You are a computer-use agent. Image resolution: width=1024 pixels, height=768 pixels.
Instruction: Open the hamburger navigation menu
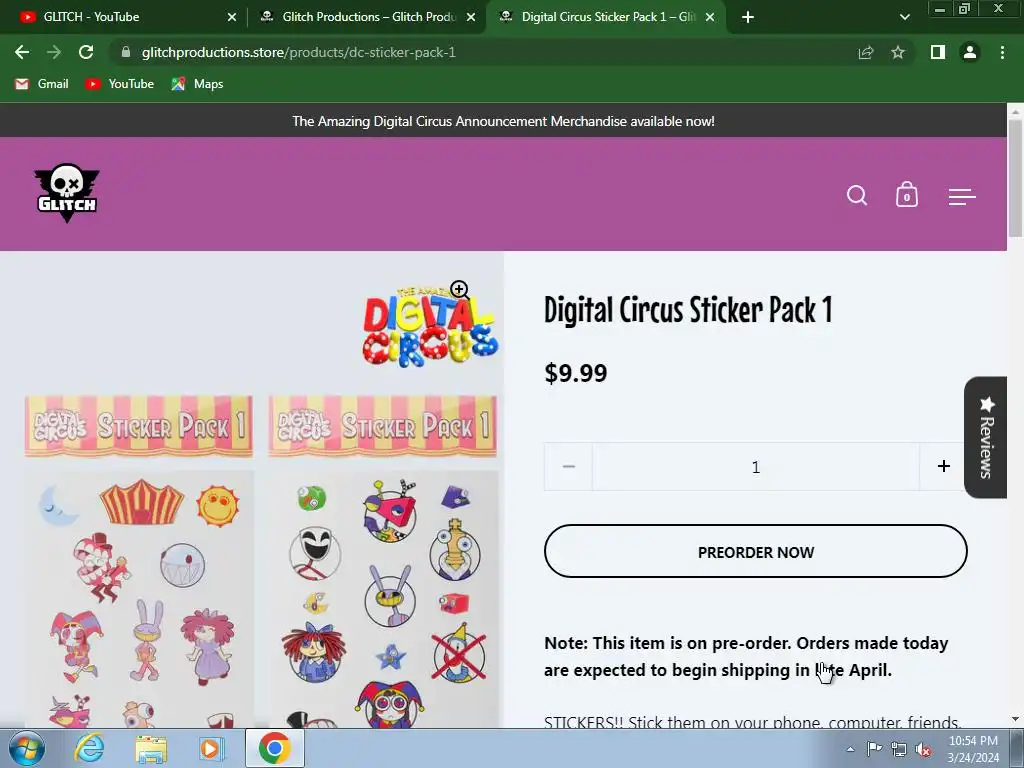962,196
